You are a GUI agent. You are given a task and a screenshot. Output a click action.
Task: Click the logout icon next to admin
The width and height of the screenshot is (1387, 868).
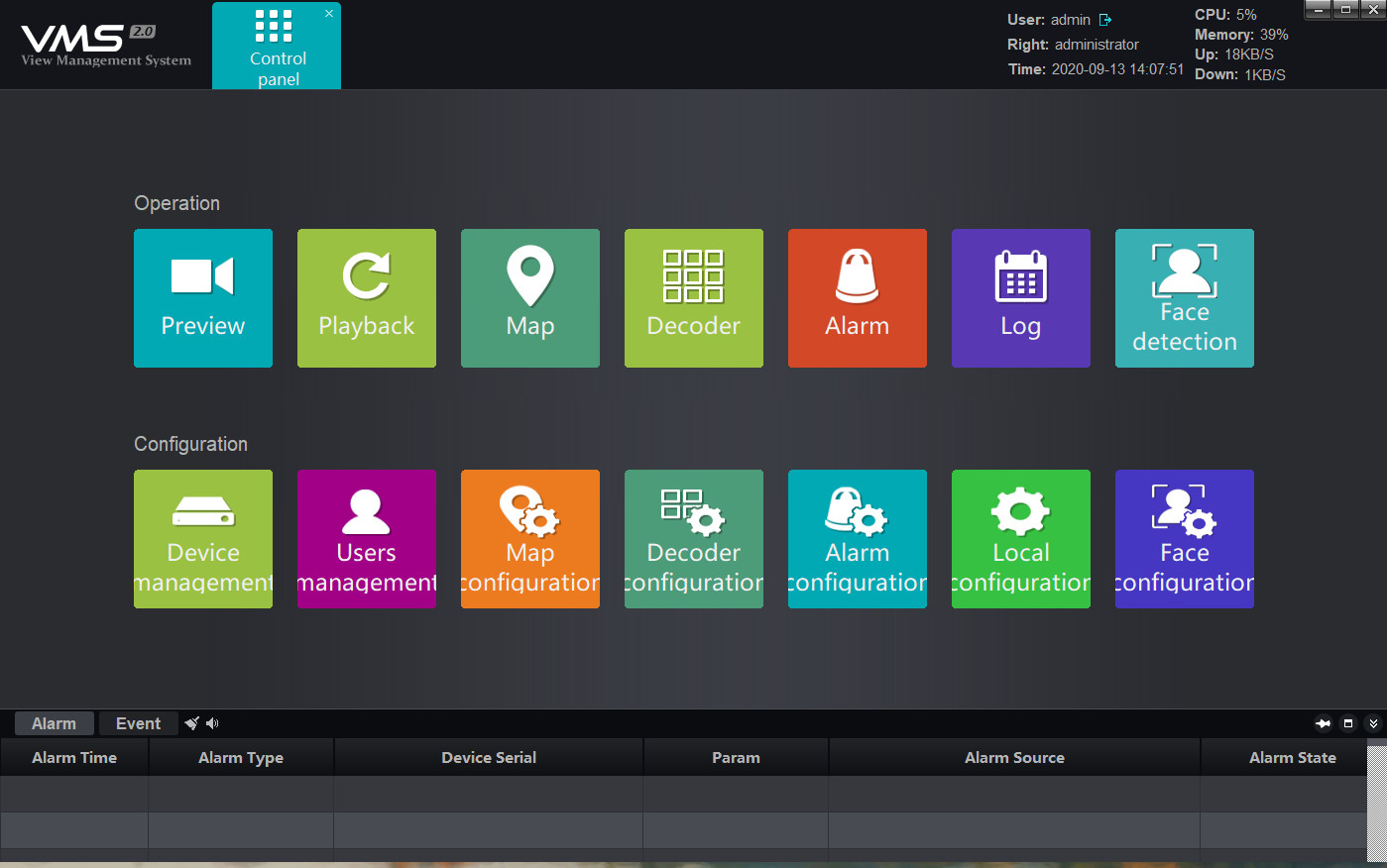click(1105, 20)
